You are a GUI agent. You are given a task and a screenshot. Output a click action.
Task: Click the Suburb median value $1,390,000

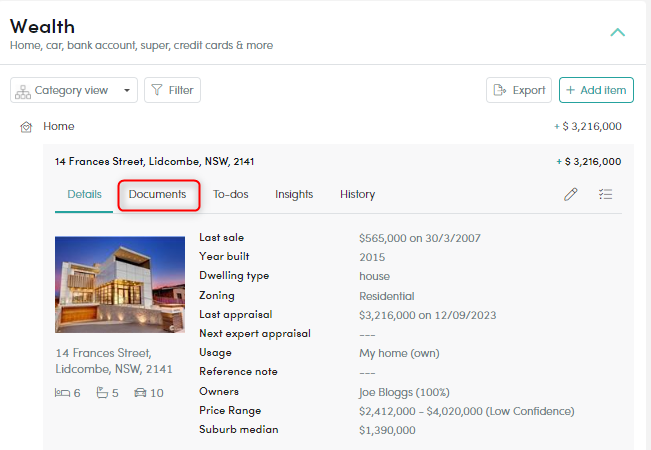(x=387, y=430)
